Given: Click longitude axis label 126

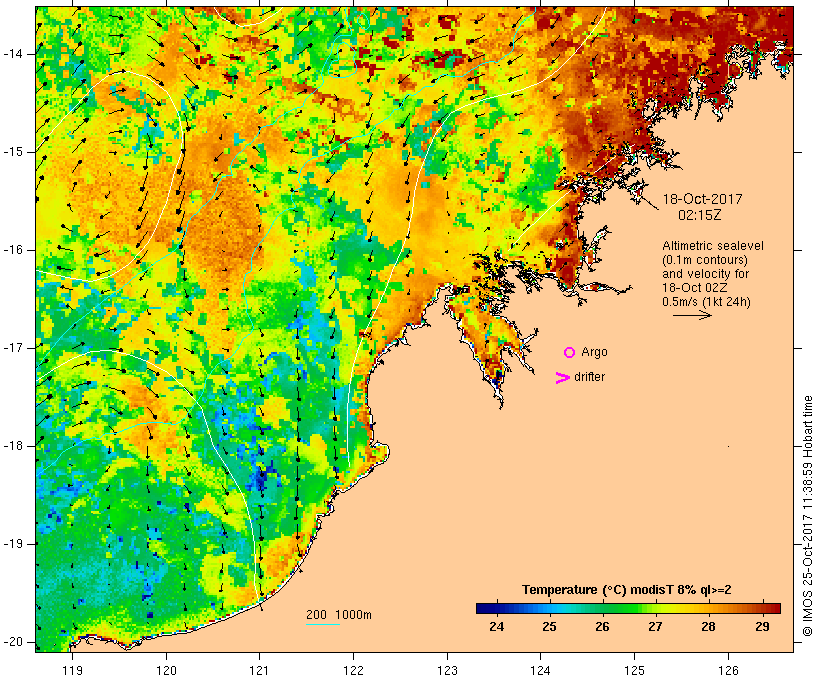Looking at the screenshot, I should coord(728,670).
